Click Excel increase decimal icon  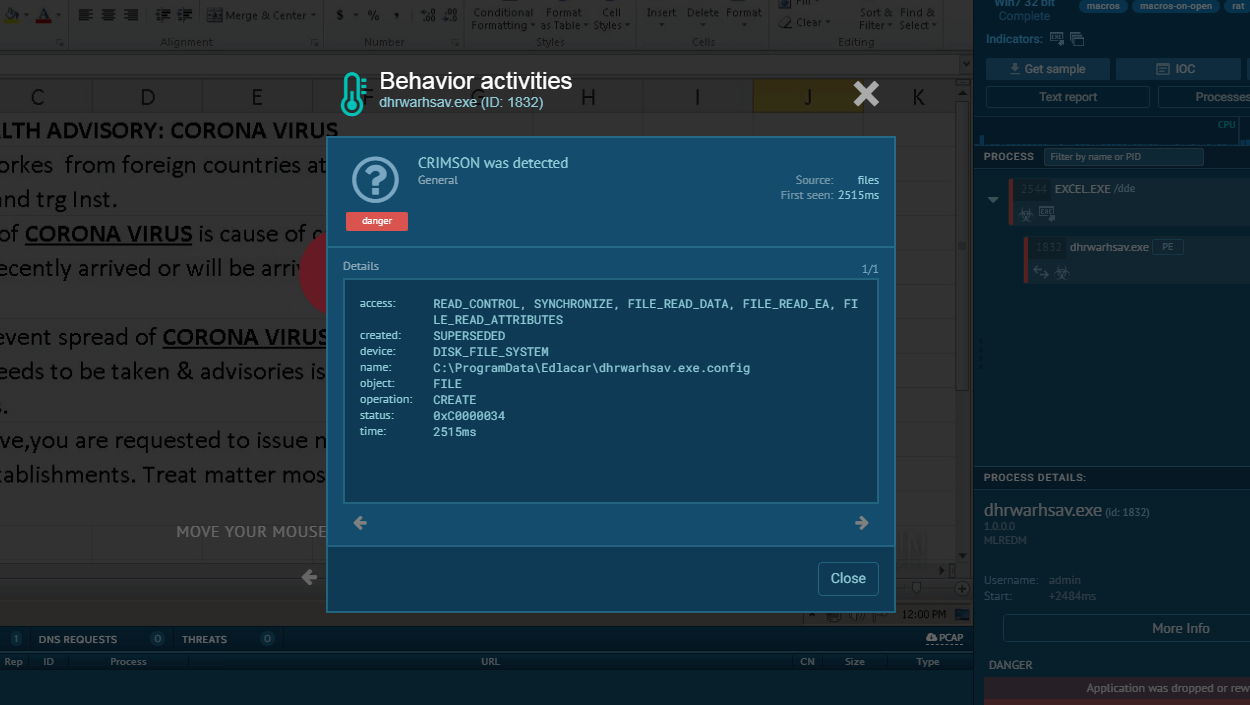pyautogui.click(x=428, y=15)
